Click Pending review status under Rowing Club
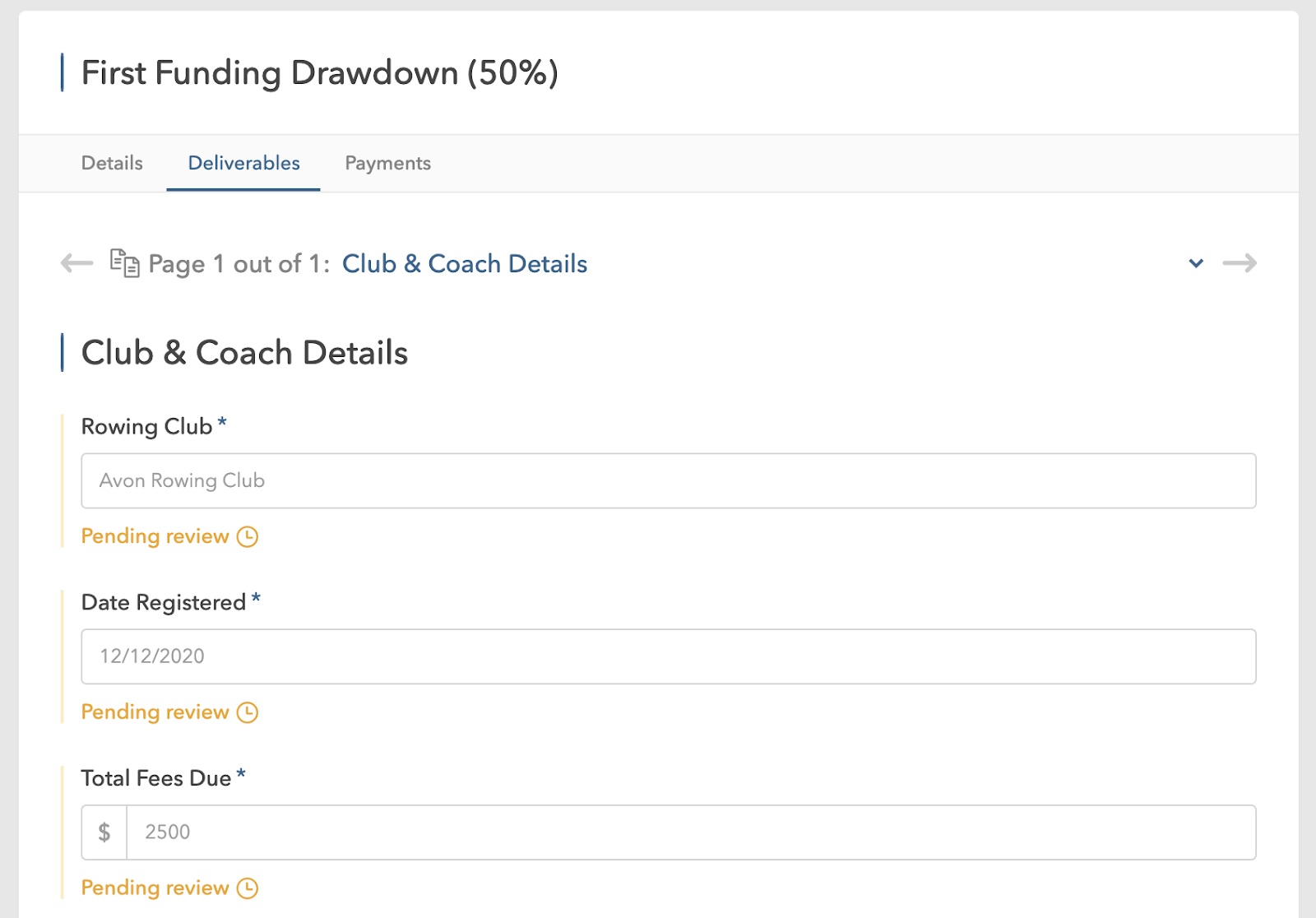The image size is (1316, 918). (x=155, y=536)
